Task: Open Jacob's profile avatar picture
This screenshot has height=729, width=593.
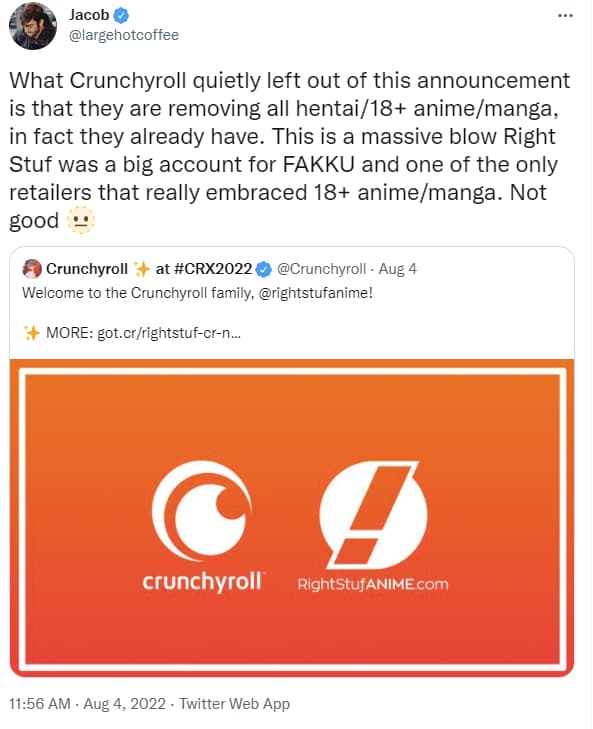Action: point(33,26)
